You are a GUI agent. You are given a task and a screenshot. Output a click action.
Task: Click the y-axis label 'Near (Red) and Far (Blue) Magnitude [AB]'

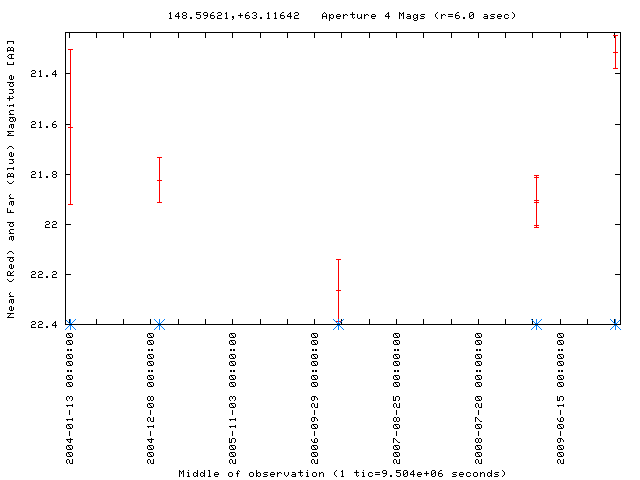point(11,179)
